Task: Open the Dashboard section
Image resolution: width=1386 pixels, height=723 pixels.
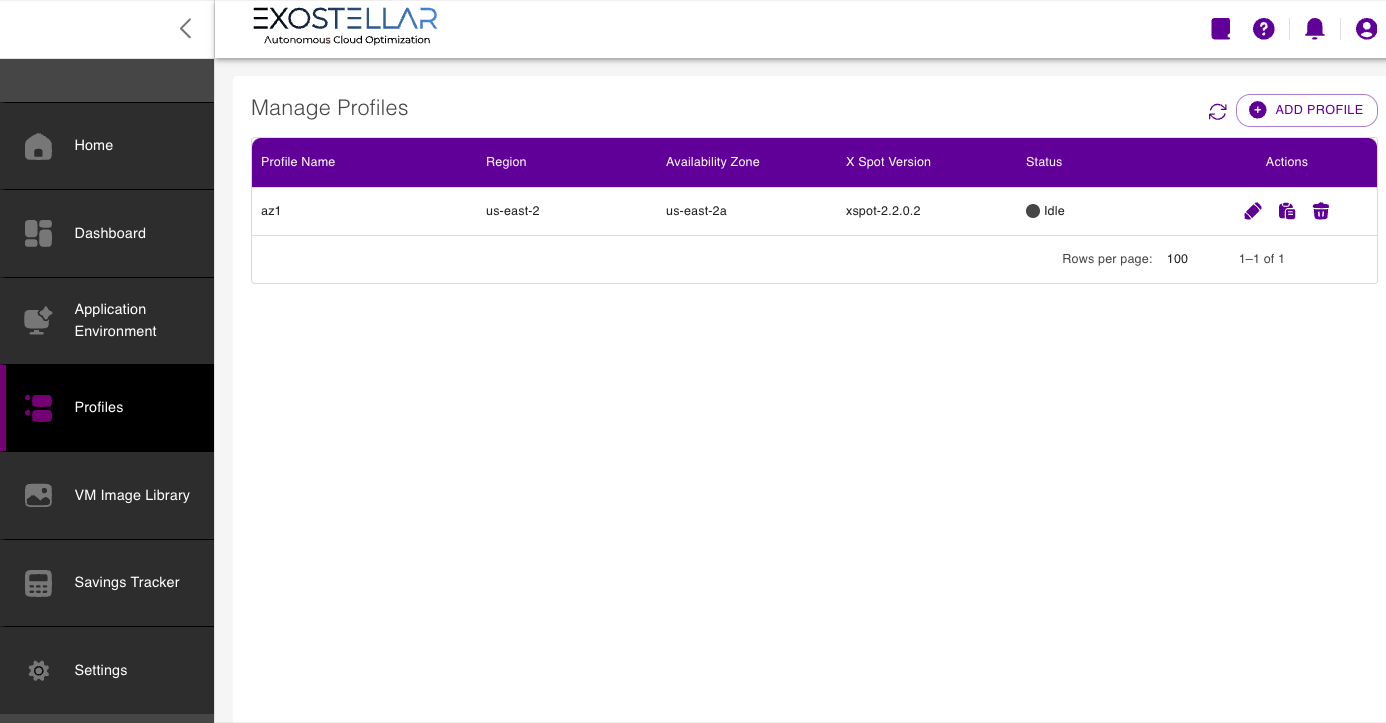Action: click(x=109, y=233)
